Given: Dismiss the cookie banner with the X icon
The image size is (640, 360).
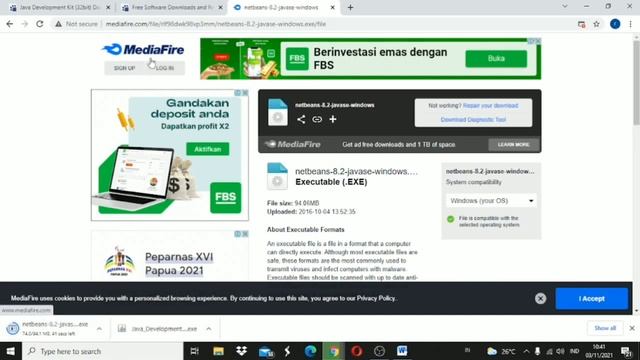Looking at the screenshot, I should pyautogui.click(x=540, y=299).
